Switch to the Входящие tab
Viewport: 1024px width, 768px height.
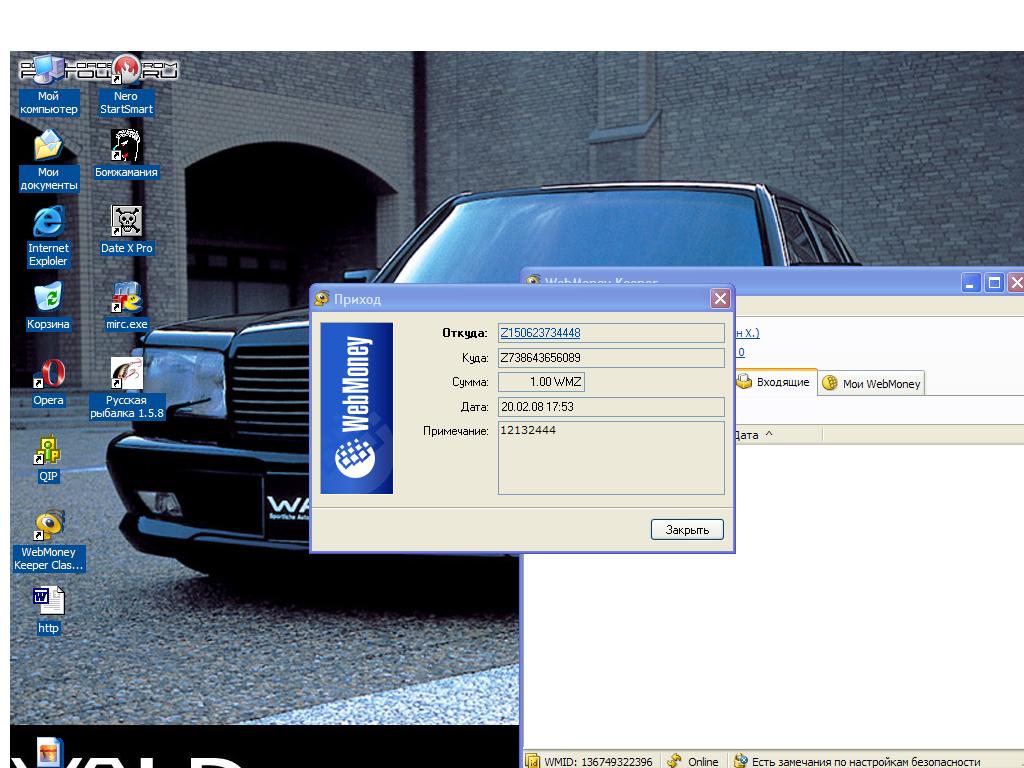774,382
